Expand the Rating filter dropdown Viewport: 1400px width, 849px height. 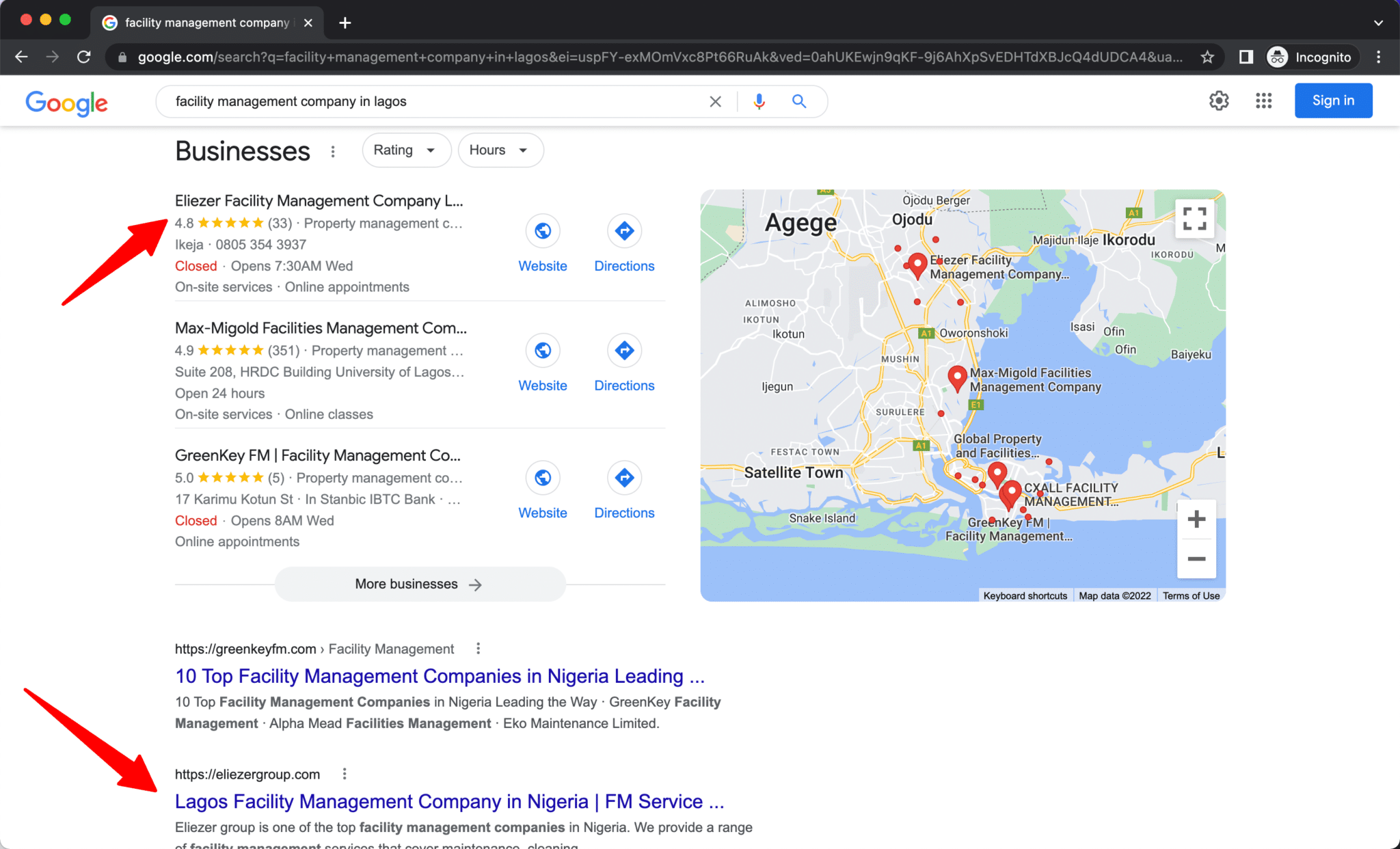(406, 150)
